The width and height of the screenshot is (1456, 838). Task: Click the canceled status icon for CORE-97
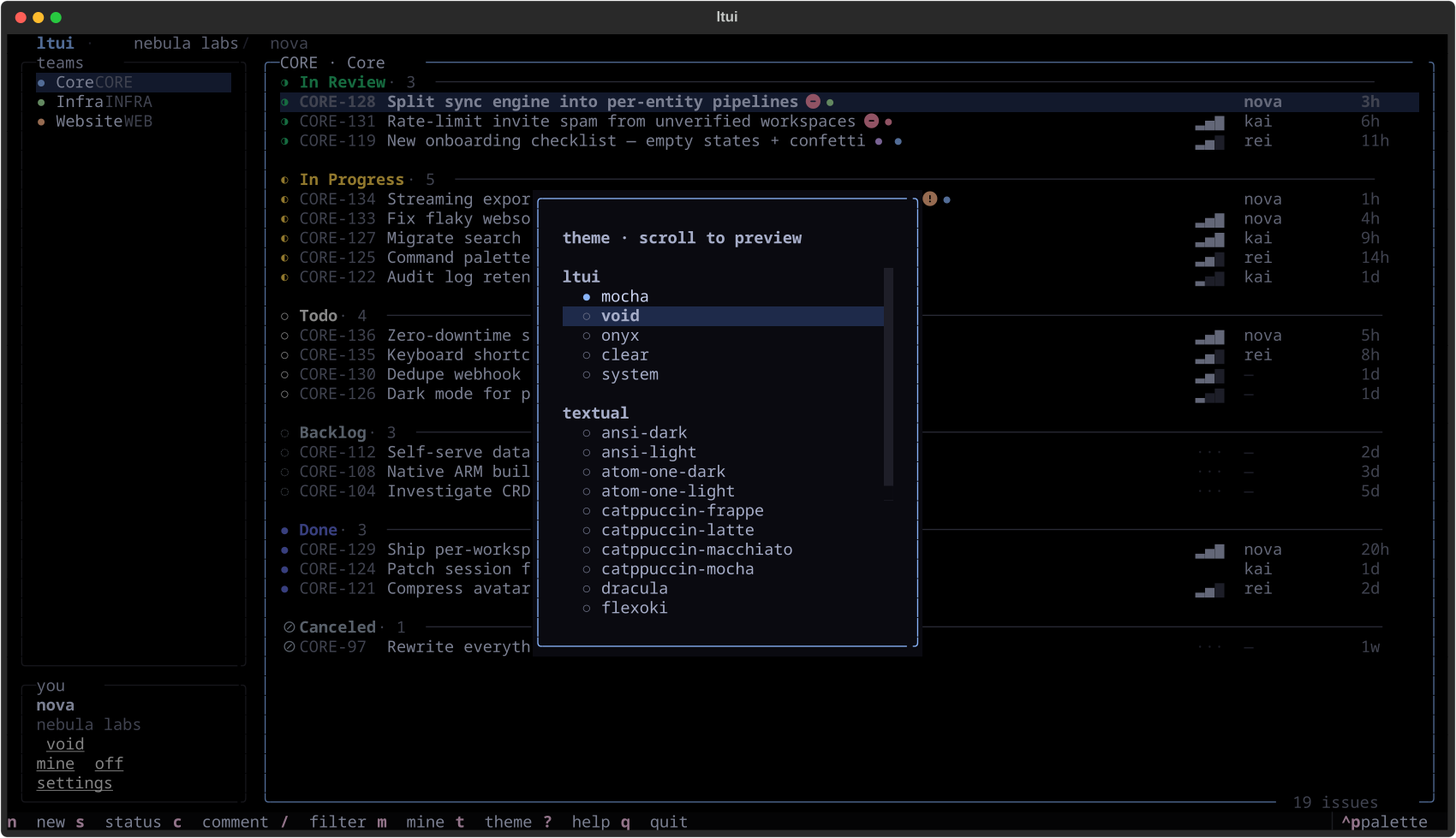click(x=289, y=647)
